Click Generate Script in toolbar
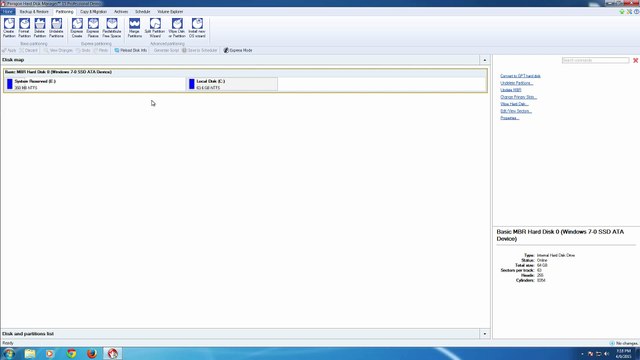The width and height of the screenshot is (640, 360). (166, 50)
